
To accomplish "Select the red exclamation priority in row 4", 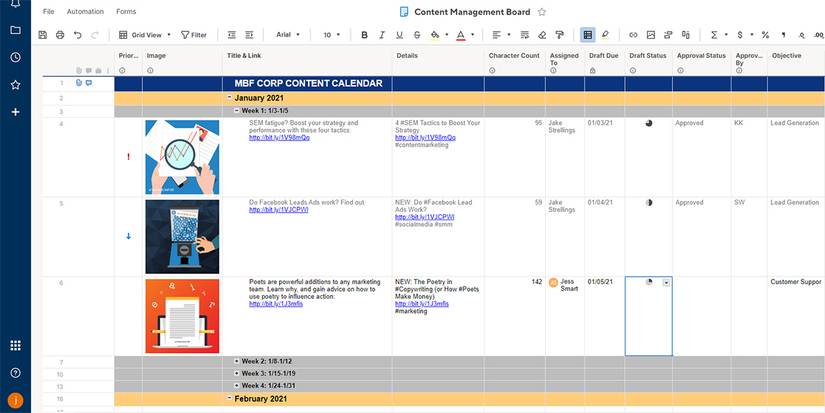I will pos(128,157).
